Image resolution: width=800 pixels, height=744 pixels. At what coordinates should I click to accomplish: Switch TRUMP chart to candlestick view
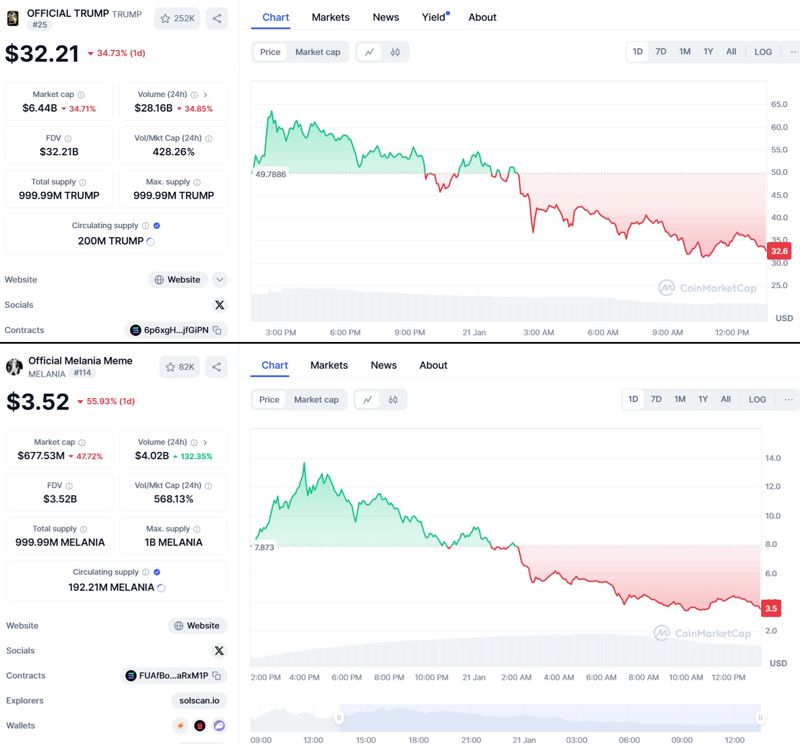(x=395, y=52)
